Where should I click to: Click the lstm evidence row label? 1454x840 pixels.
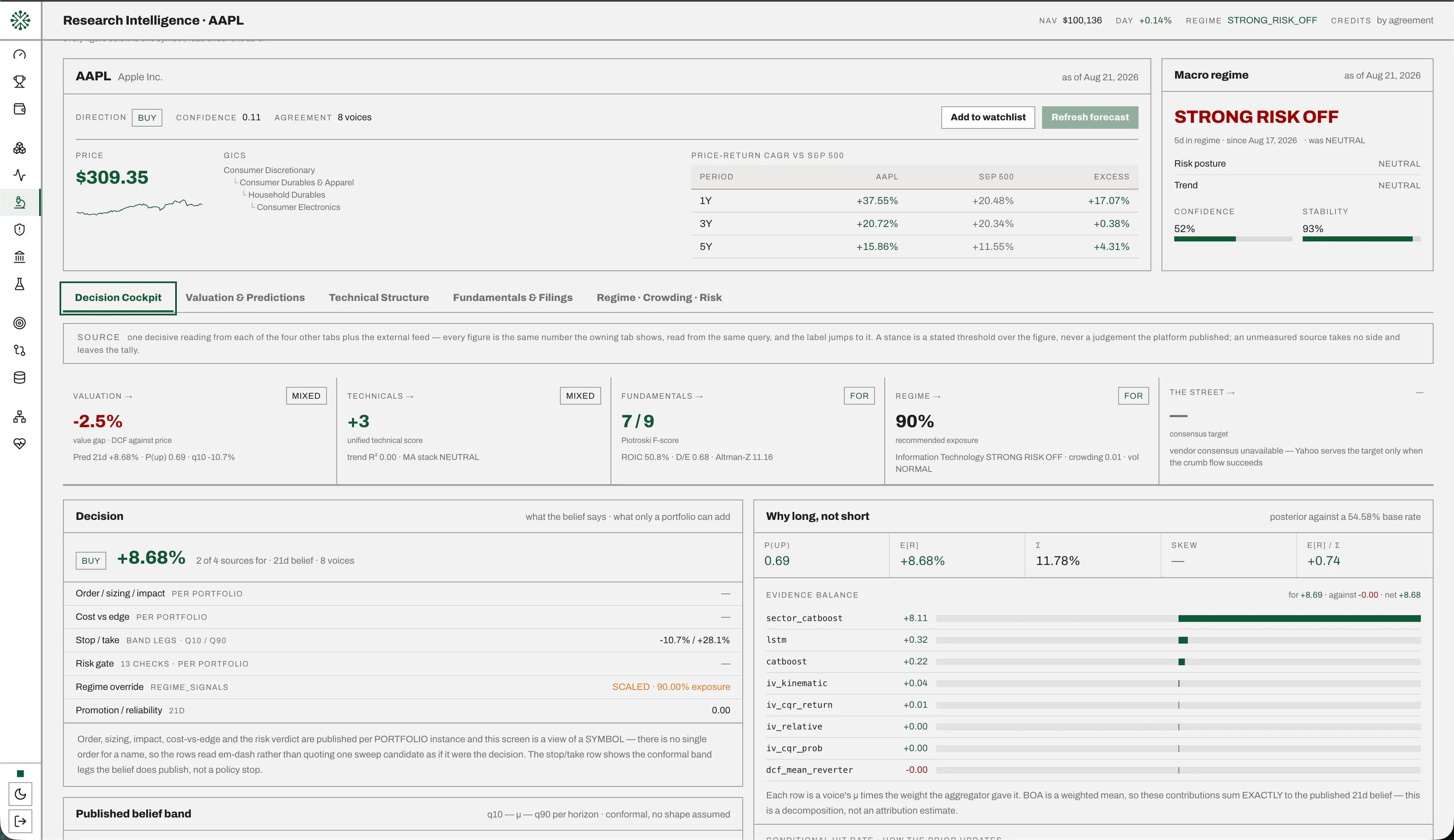point(776,640)
